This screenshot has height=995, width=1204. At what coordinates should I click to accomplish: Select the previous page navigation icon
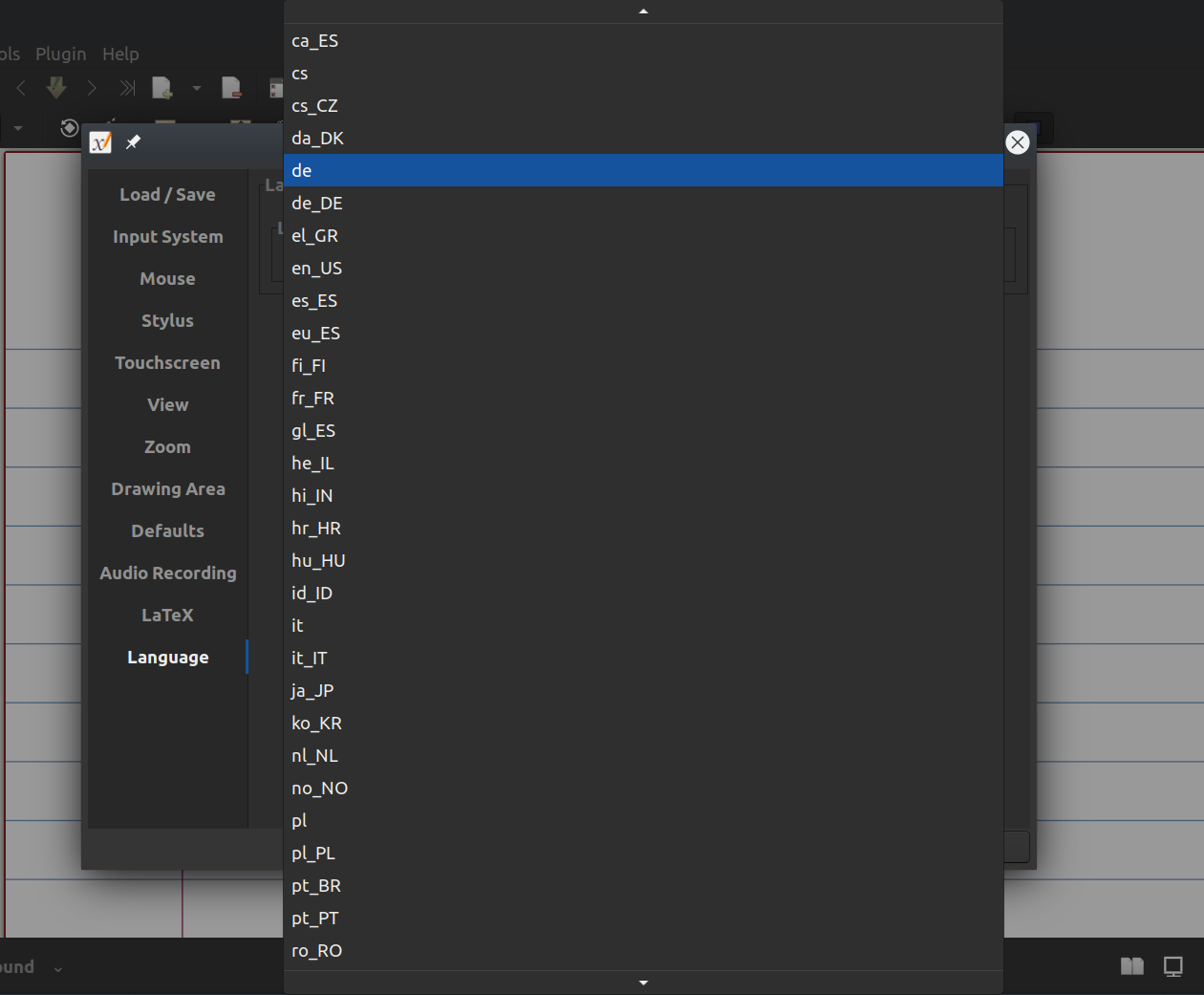point(21,87)
